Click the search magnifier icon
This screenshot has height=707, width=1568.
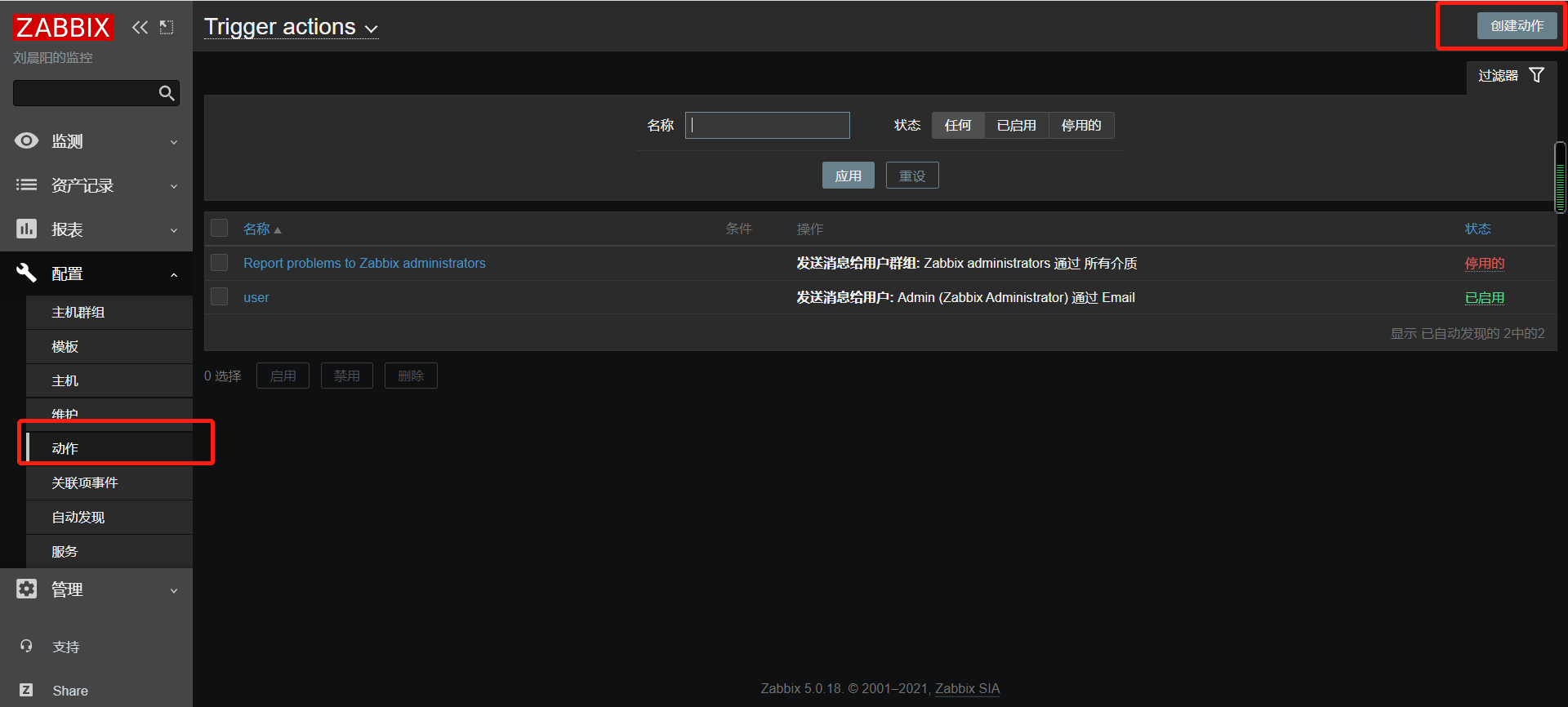167,93
